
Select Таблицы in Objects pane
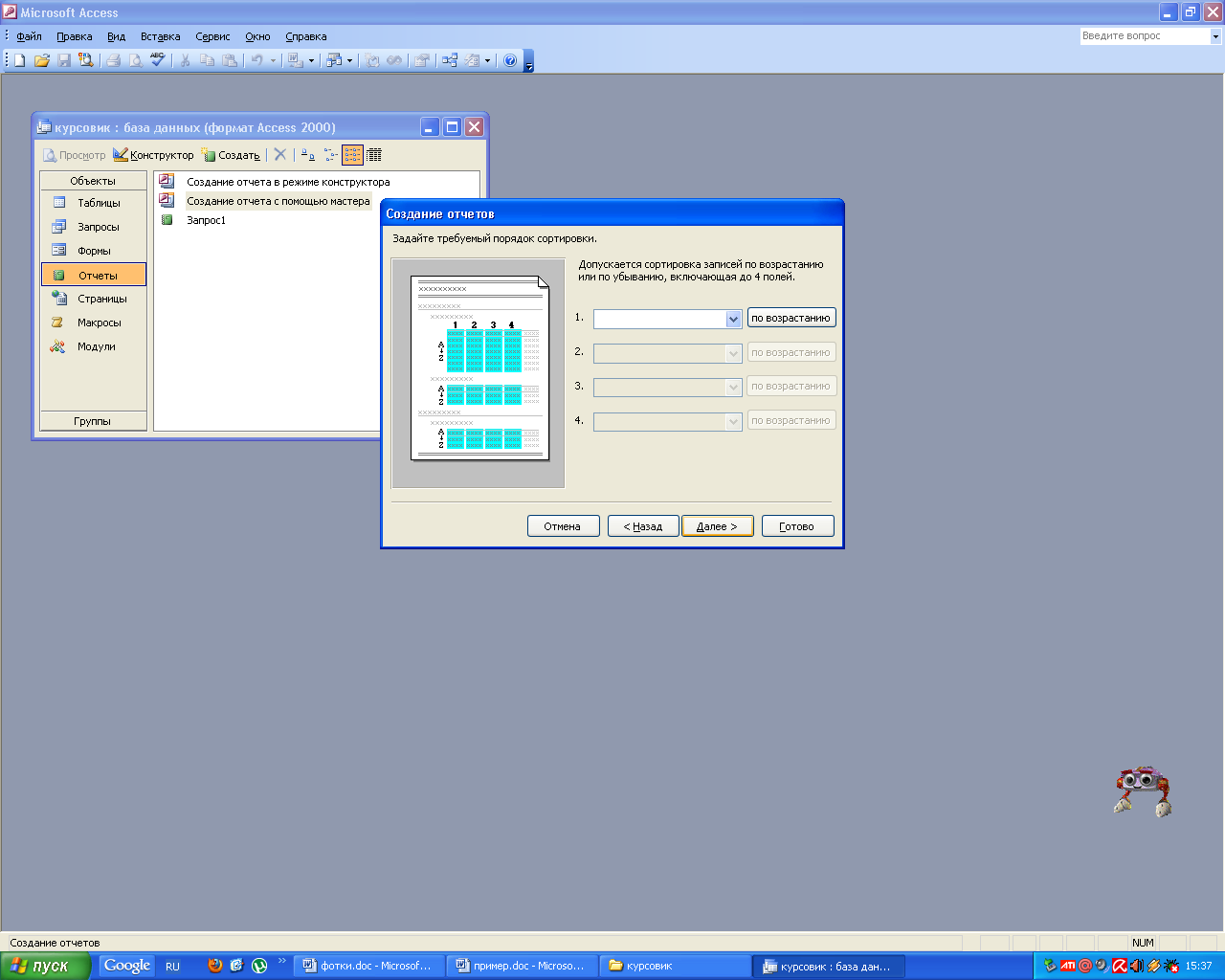(94, 203)
